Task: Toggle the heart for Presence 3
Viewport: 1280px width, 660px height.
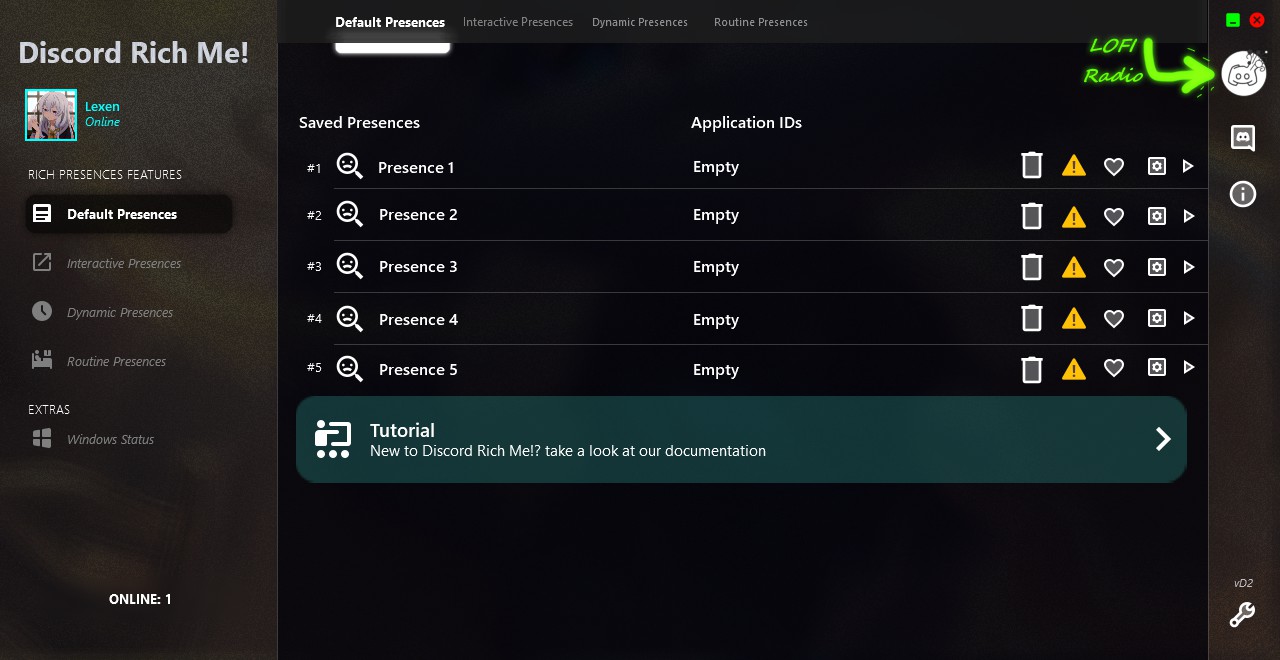Action: (1114, 268)
